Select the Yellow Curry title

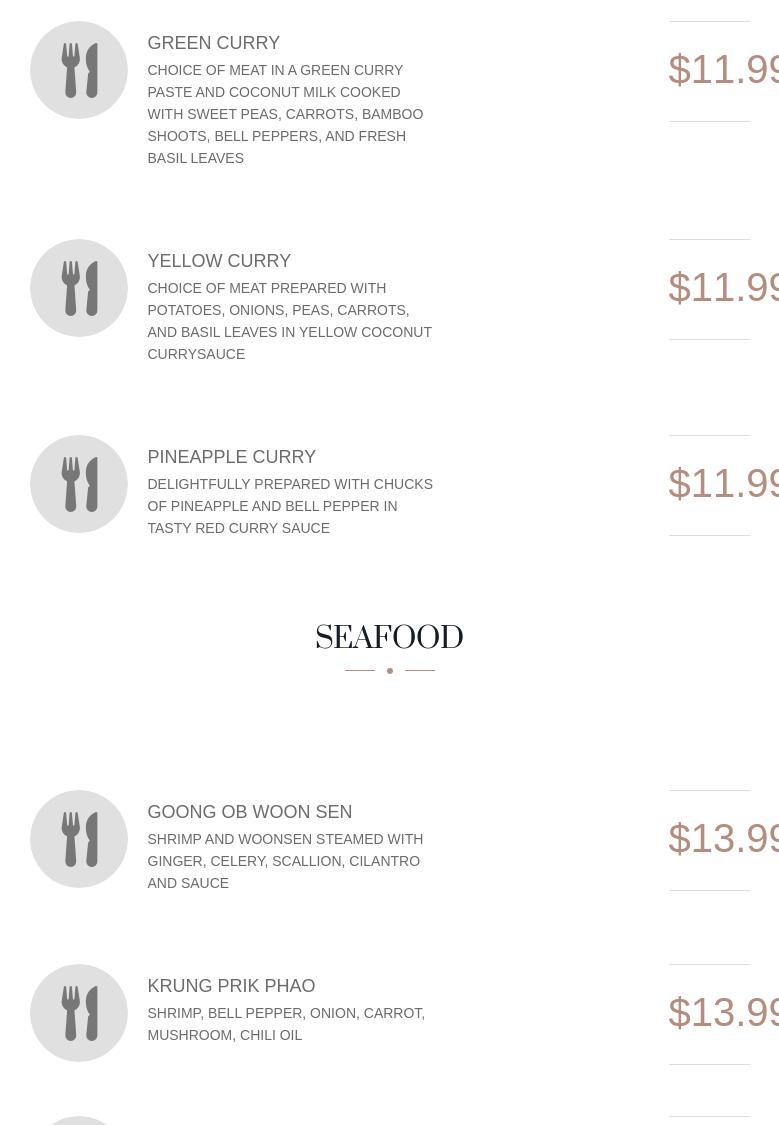(x=219, y=261)
